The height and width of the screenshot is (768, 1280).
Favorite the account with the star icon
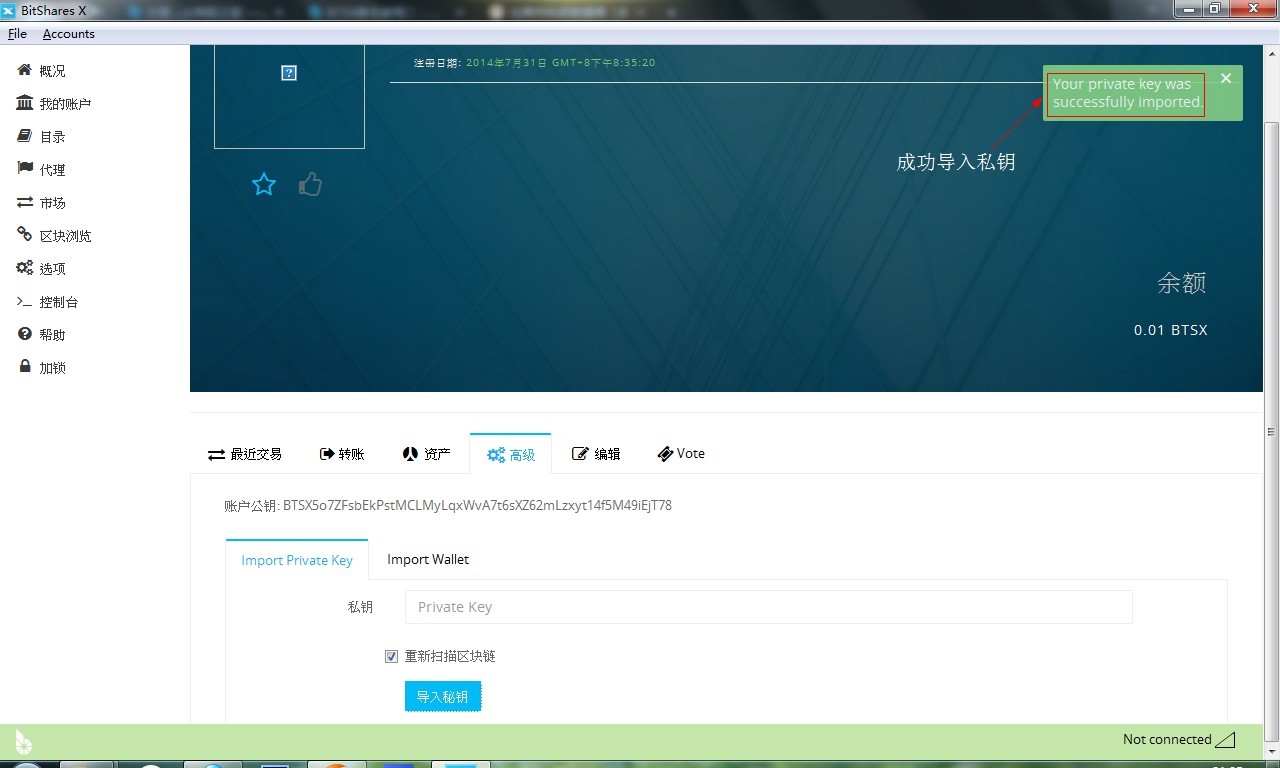coord(264,184)
